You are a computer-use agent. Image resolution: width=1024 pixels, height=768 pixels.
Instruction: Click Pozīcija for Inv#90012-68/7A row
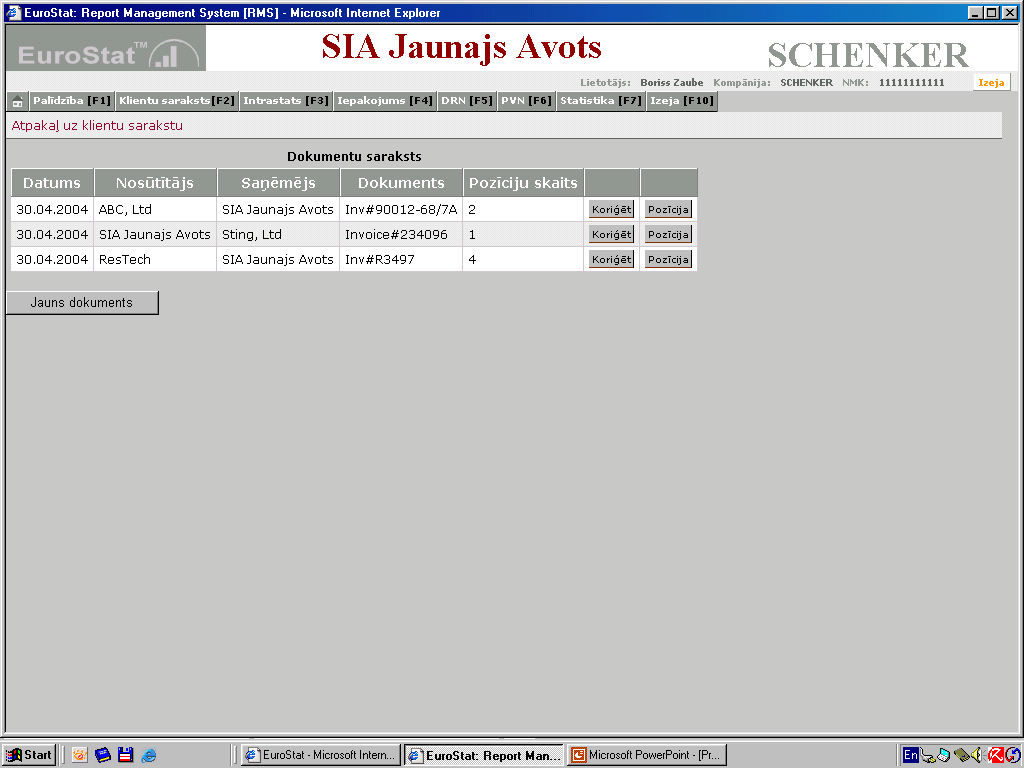[668, 210]
